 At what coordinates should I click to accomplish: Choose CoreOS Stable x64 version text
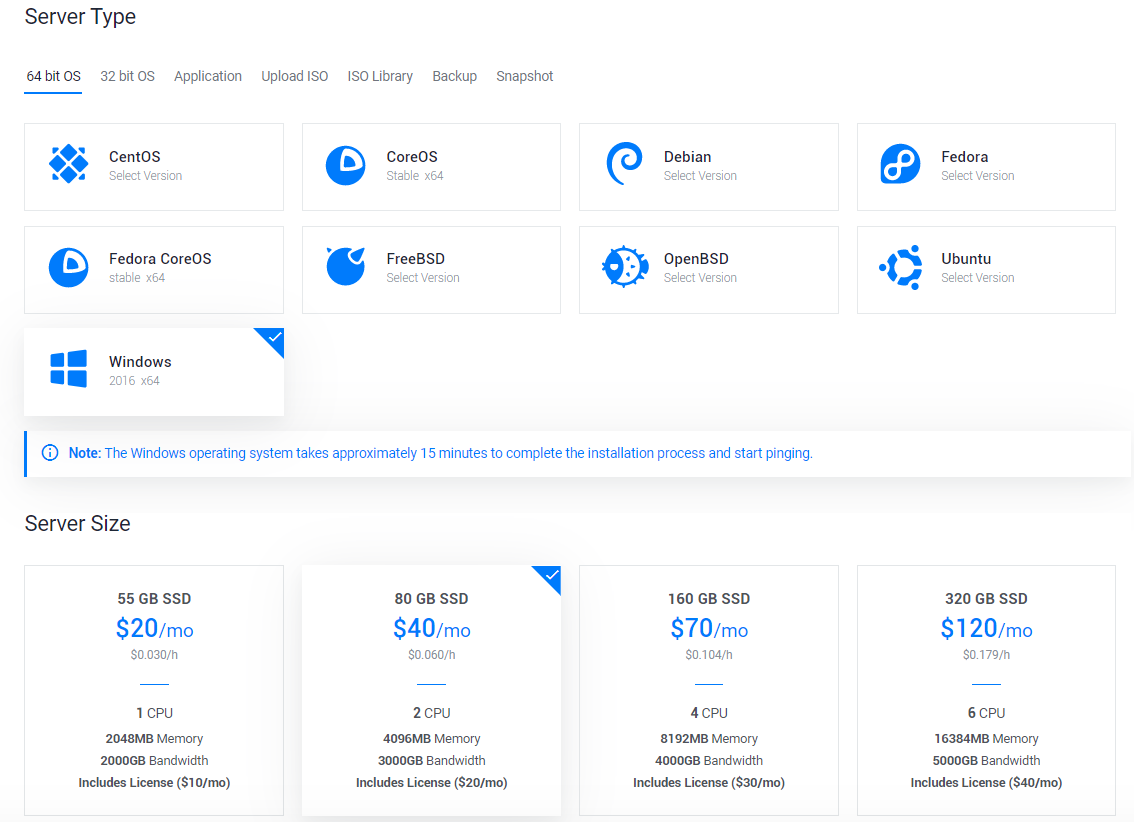tap(414, 176)
